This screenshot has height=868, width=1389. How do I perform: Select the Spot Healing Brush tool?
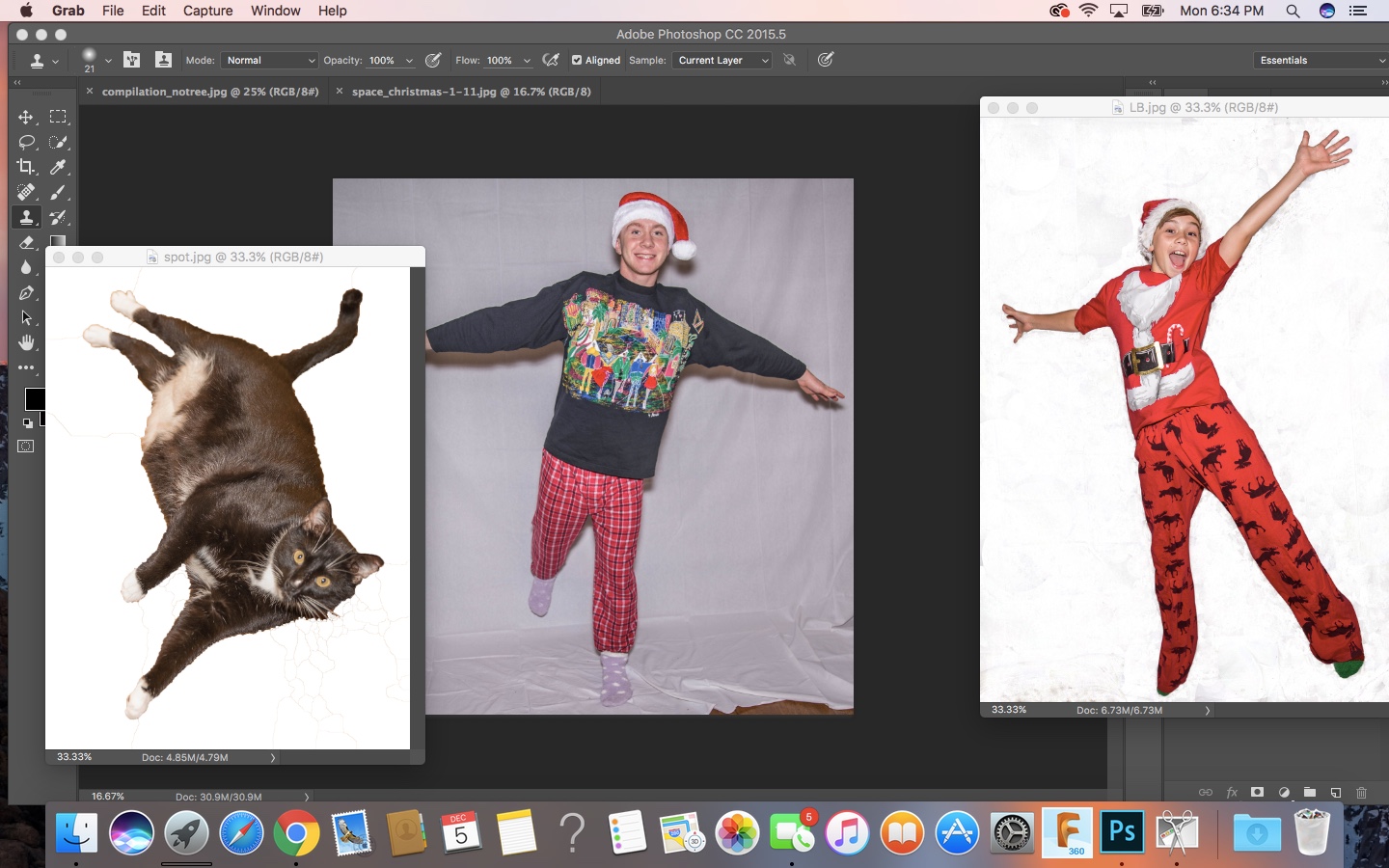pos(26,192)
